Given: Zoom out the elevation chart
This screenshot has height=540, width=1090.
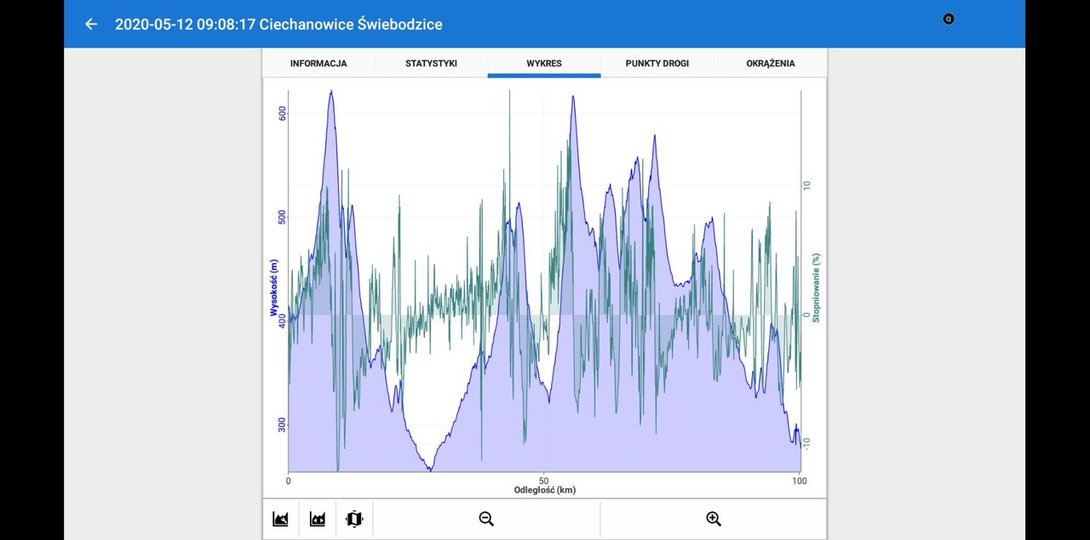Looking at the screenshot, I should click(487, 518).
